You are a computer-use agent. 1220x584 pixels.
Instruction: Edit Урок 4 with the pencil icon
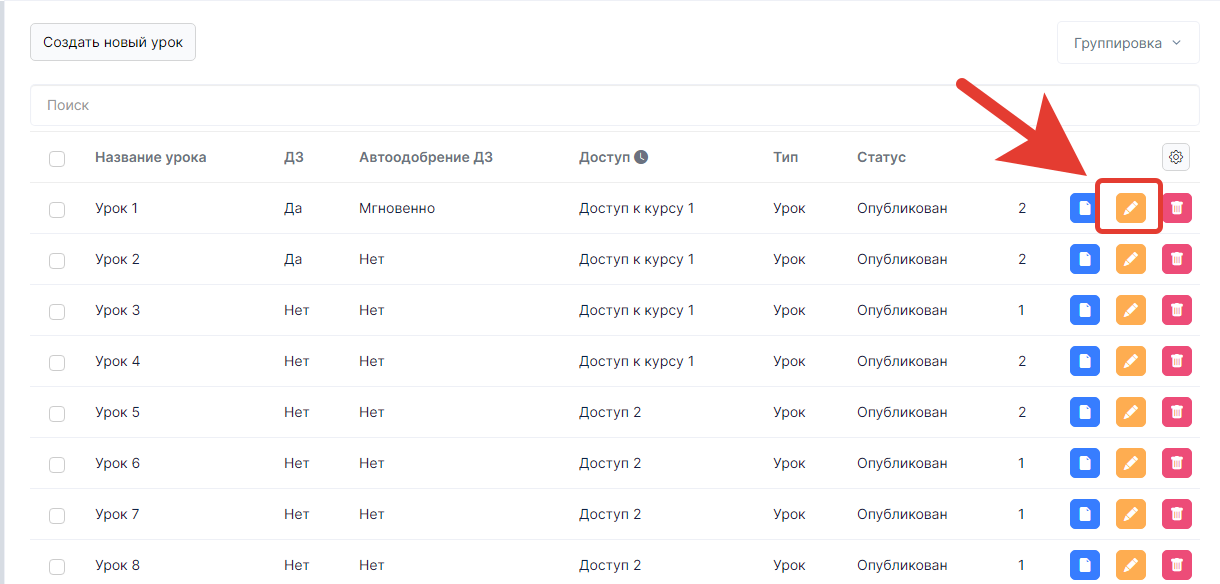click(x=1131, y=361)
